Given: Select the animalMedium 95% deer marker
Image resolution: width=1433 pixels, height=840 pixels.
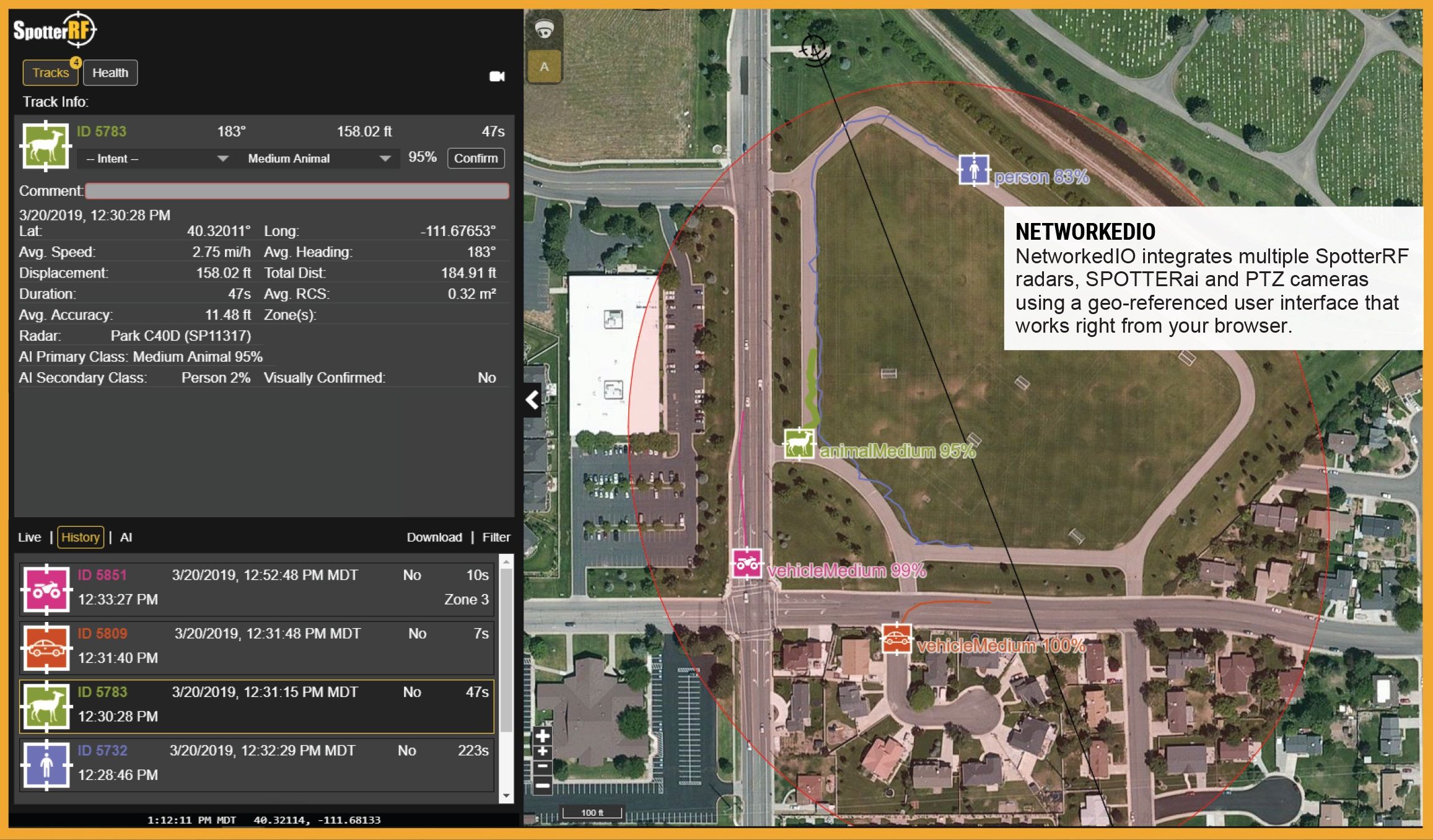Looking at the screenshot, I should (x=799, y=444).
